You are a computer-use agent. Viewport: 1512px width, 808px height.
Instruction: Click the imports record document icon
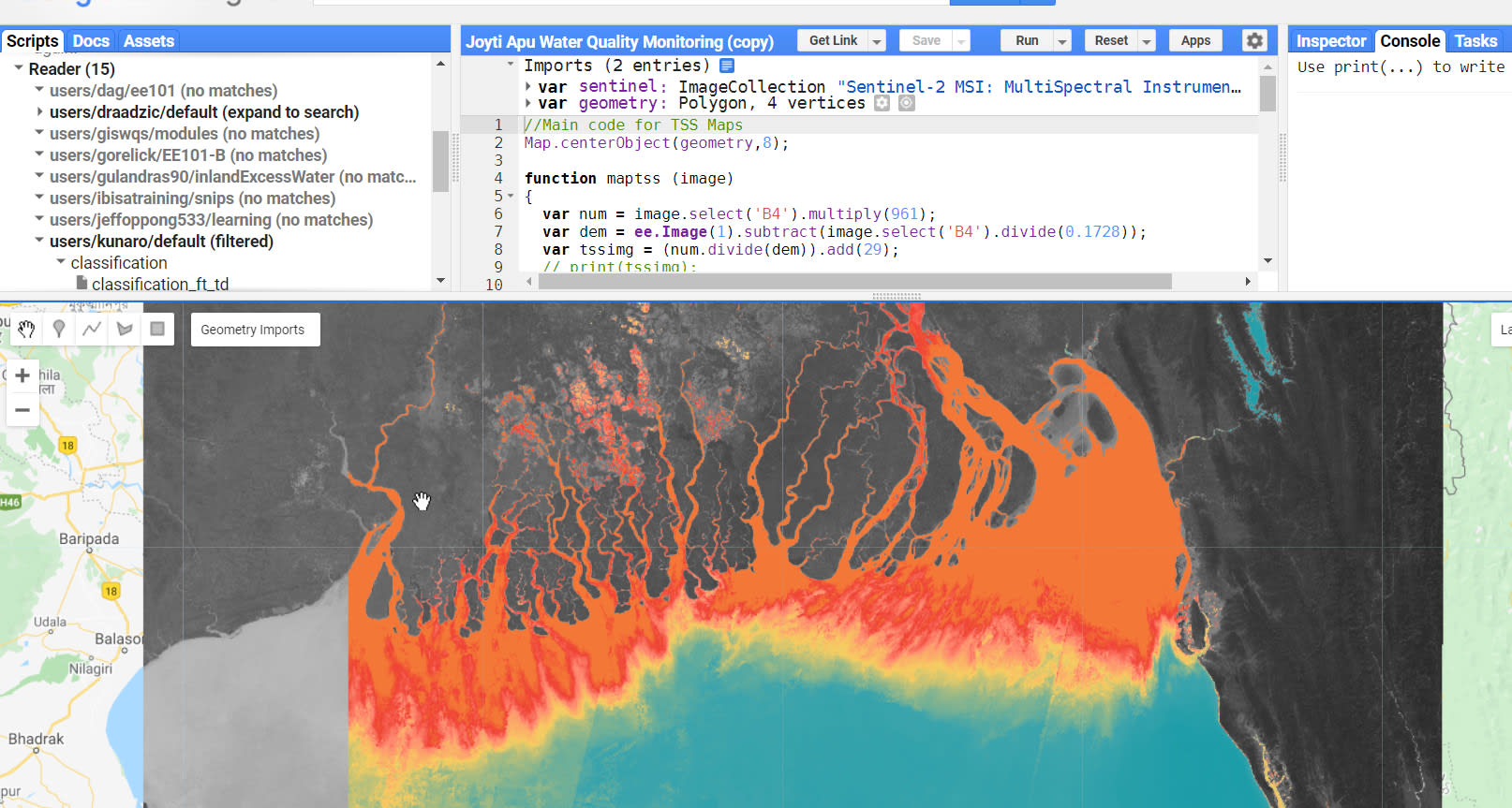click(727, 66)
